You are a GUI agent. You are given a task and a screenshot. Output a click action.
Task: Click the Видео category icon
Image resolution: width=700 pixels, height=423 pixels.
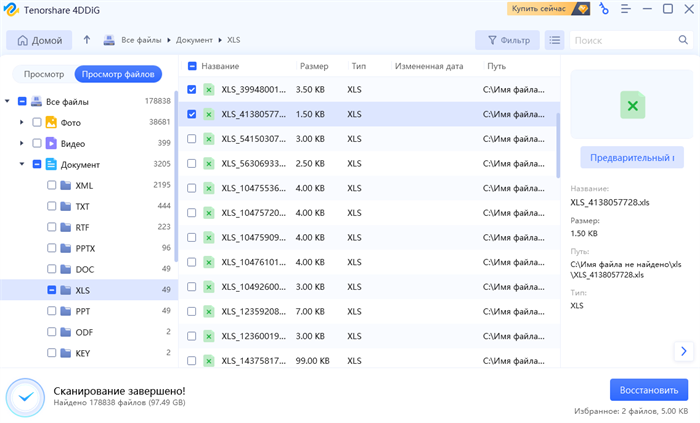click(51, 143)
